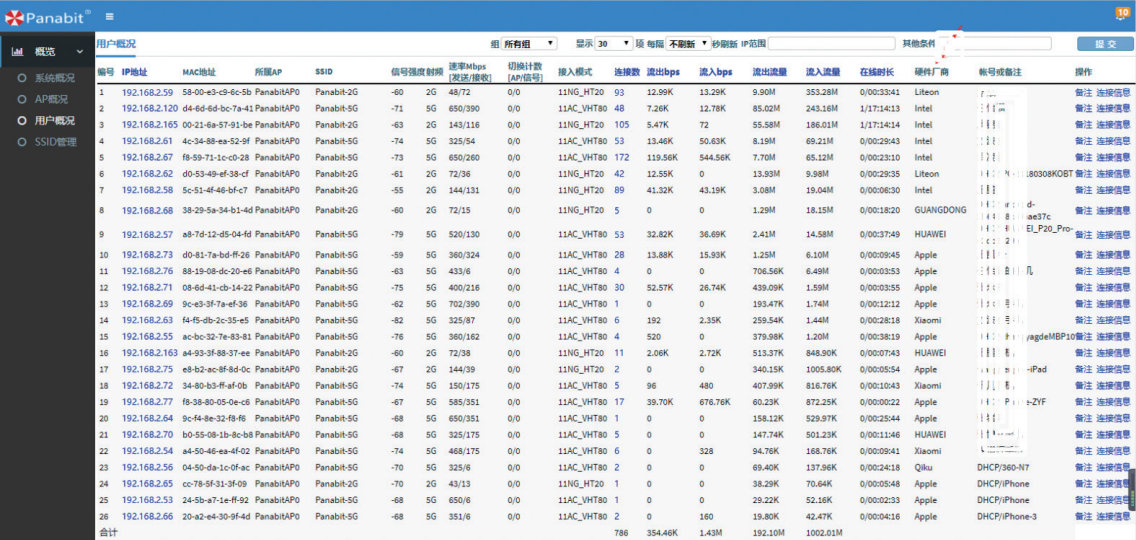The width and height of the screenshot is (1136, 540).
Task: Select the DHCP/360-N7 remark cell
Action: (x=1003, y=467)
